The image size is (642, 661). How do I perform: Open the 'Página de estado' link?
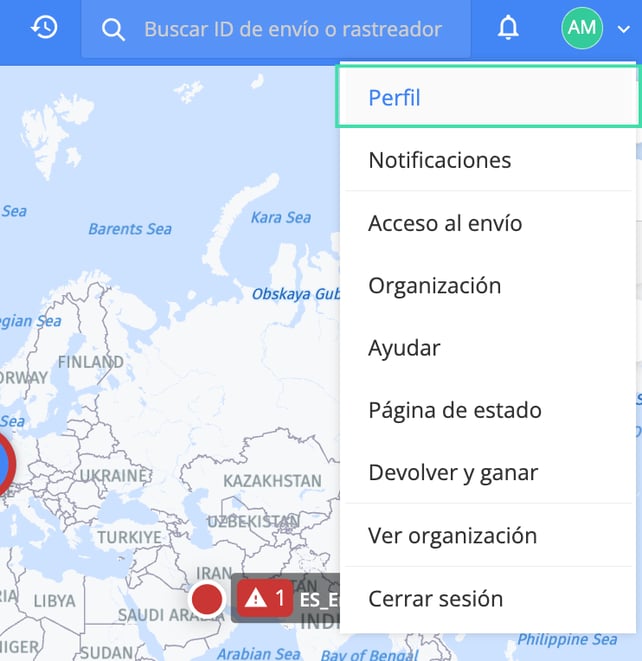pos(454,410)
